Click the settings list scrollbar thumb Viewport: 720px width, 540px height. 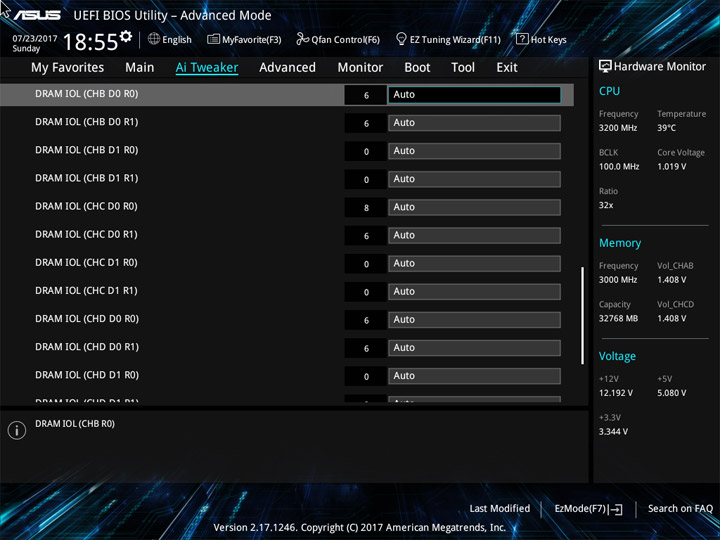click(x=582, y=315)
